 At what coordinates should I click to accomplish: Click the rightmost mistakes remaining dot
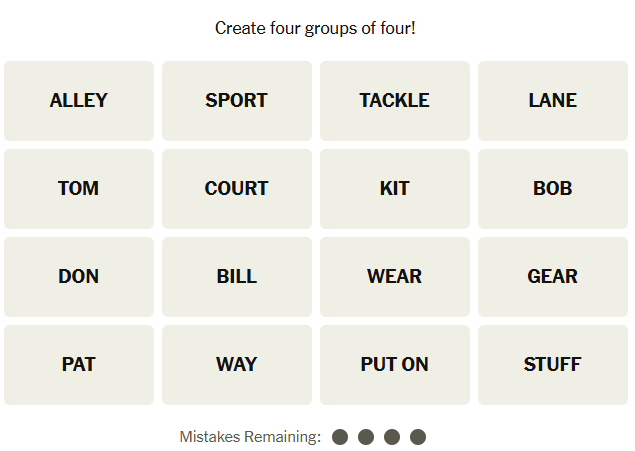pyautogui.click(x=418, y=437)
